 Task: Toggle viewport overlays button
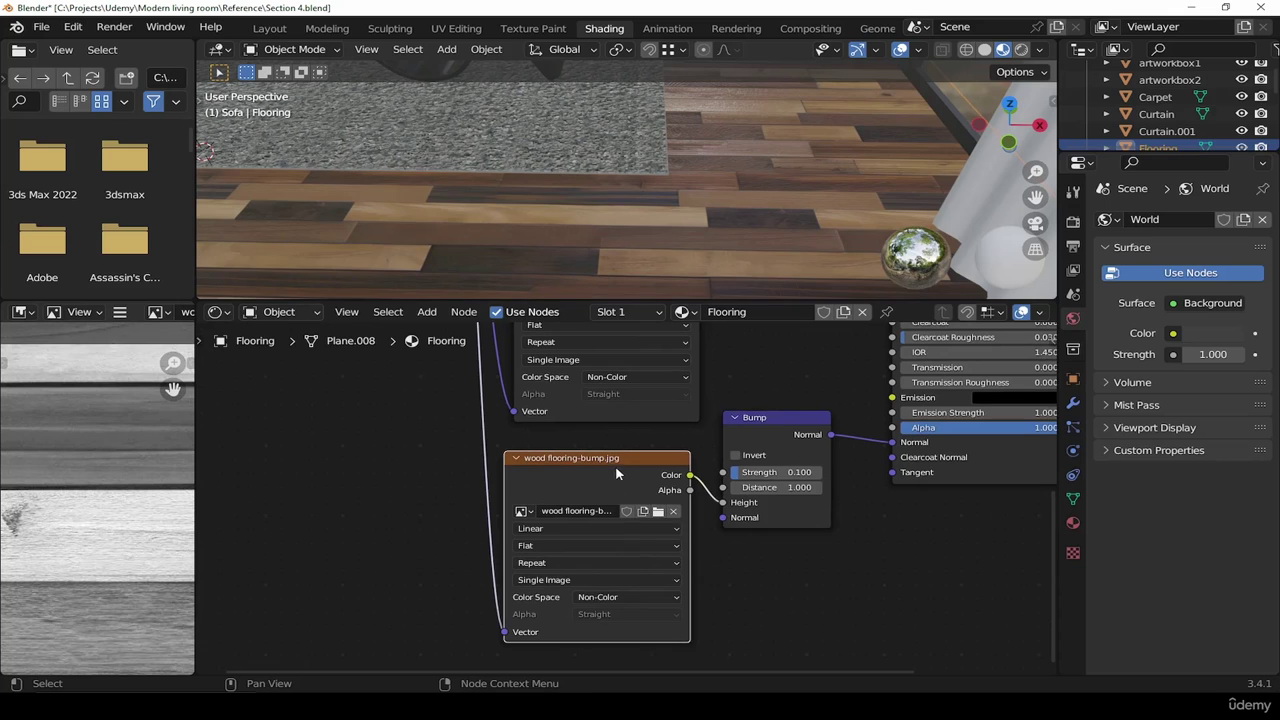(900, 49)
